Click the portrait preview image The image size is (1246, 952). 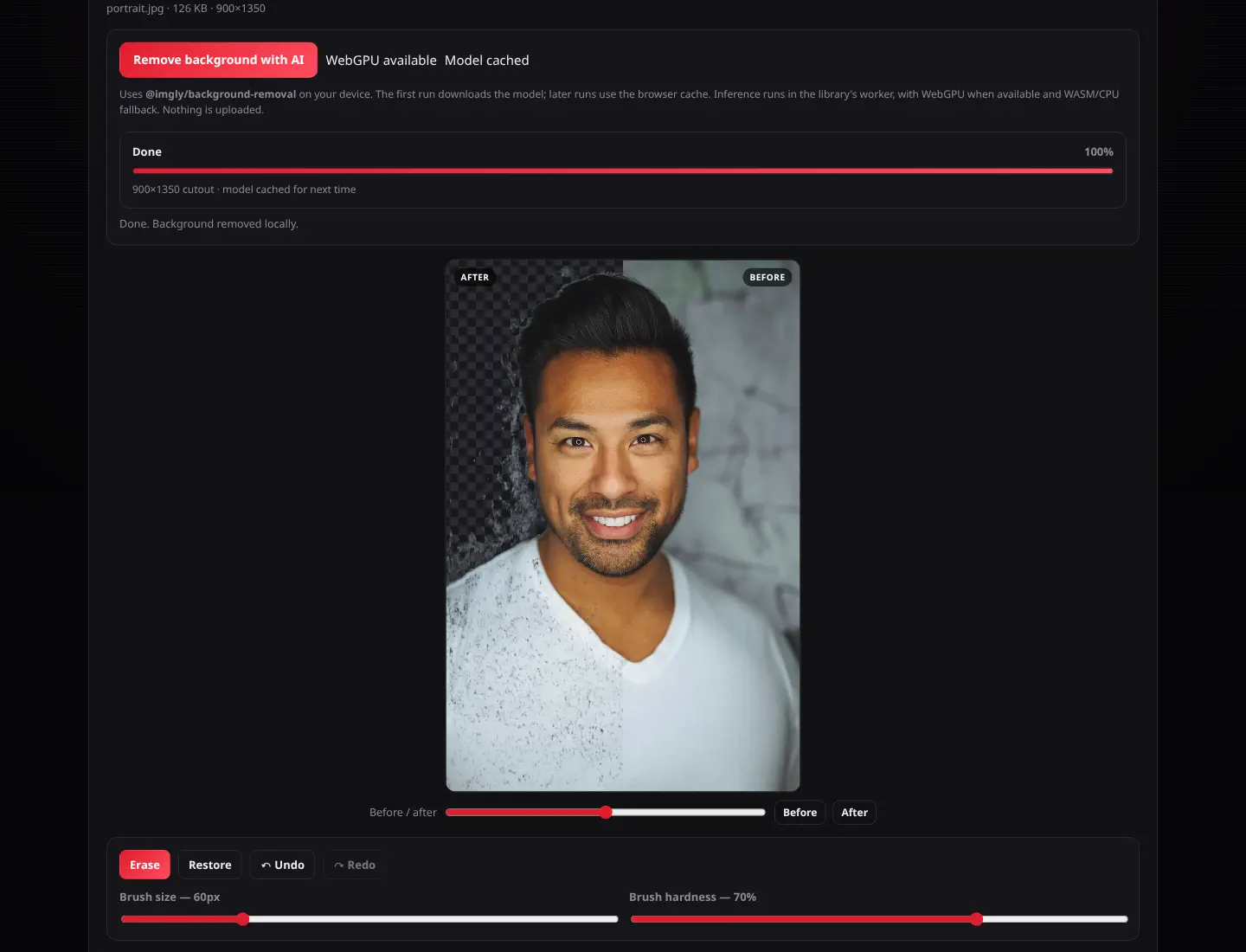pos(623,525)
